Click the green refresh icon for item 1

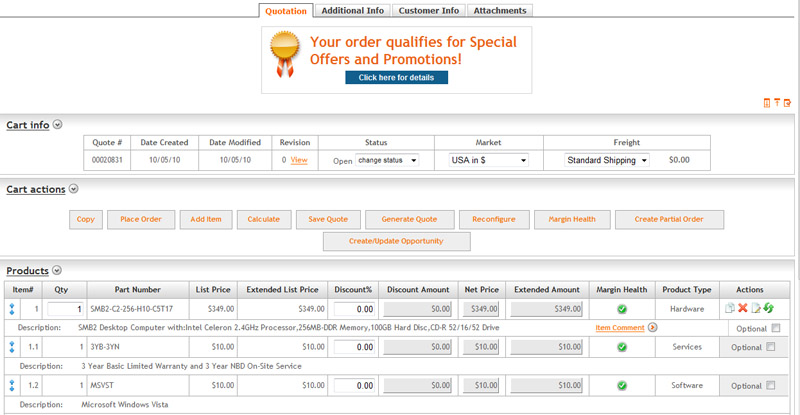point(768,308)
